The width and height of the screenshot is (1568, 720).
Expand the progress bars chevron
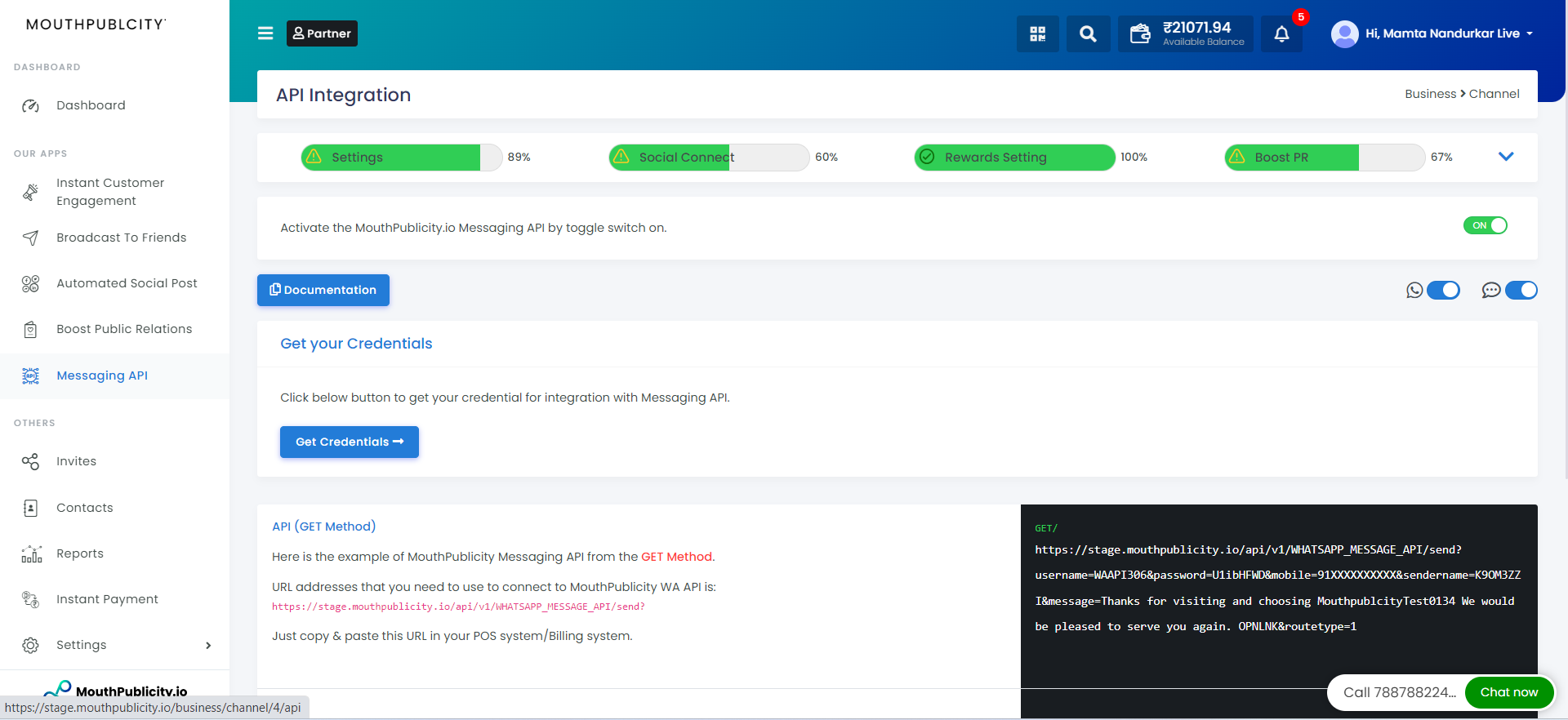(1506, 157)
